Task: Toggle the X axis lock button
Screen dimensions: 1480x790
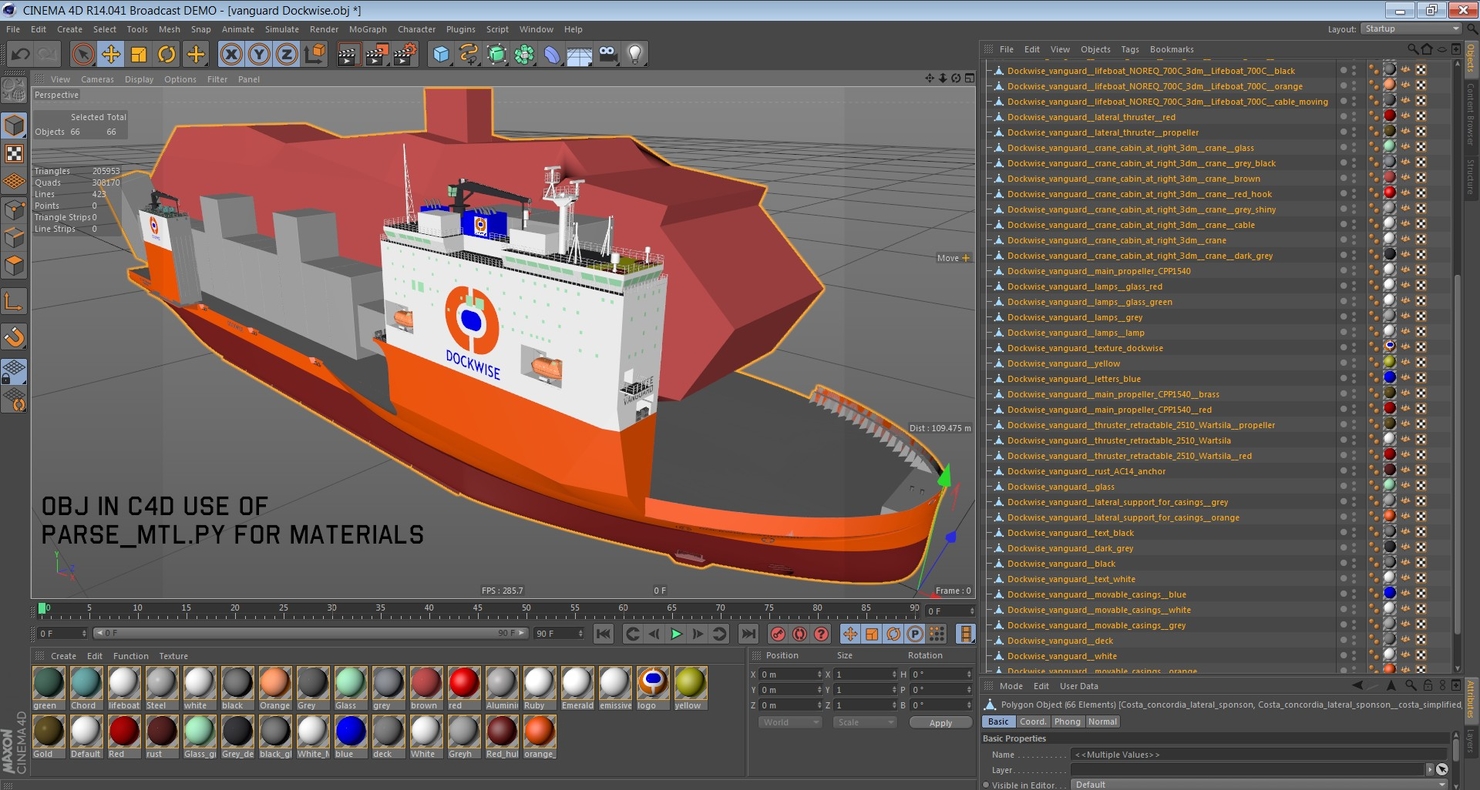Action: (232, 53)
